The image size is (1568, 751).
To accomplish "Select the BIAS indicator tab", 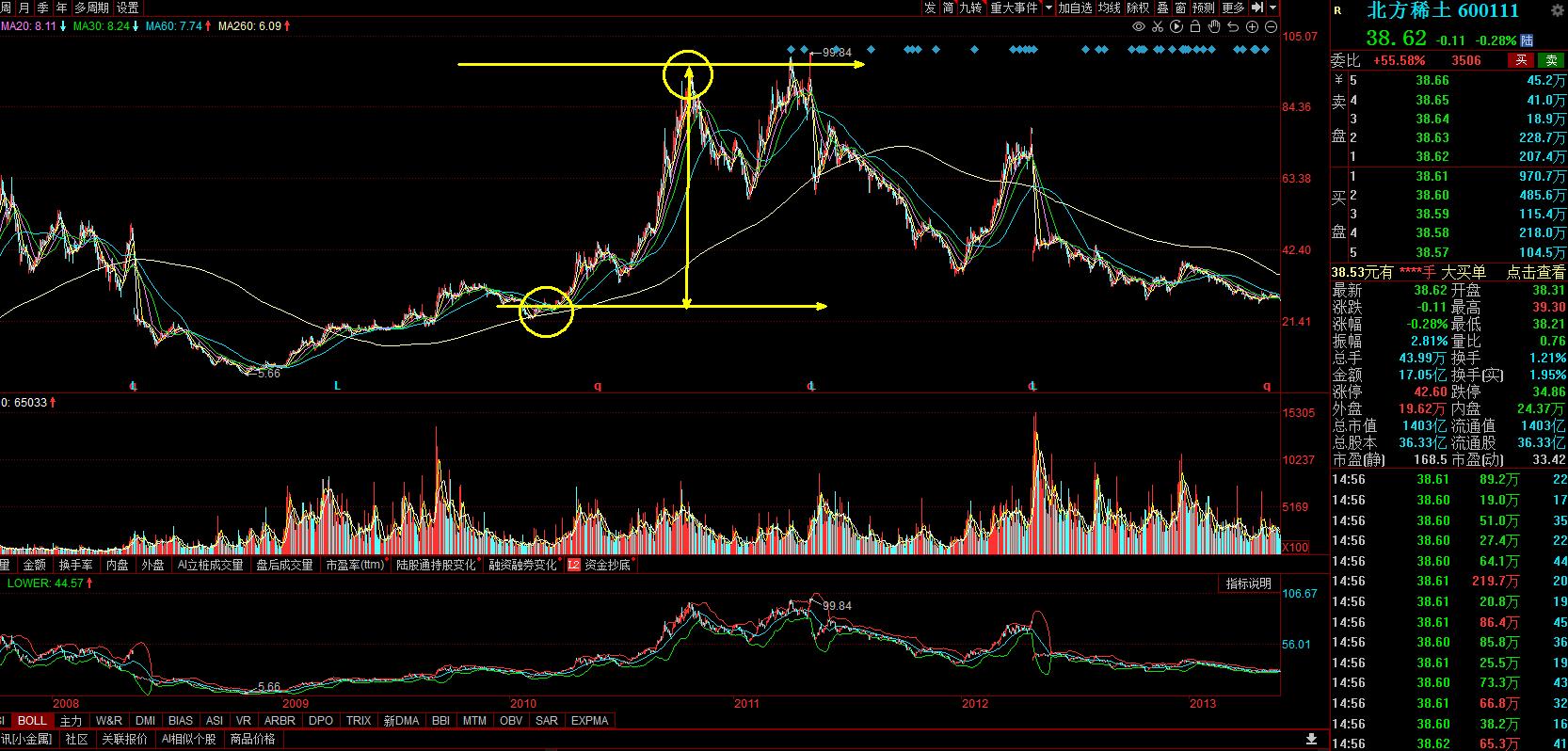I will click(181, 721).
